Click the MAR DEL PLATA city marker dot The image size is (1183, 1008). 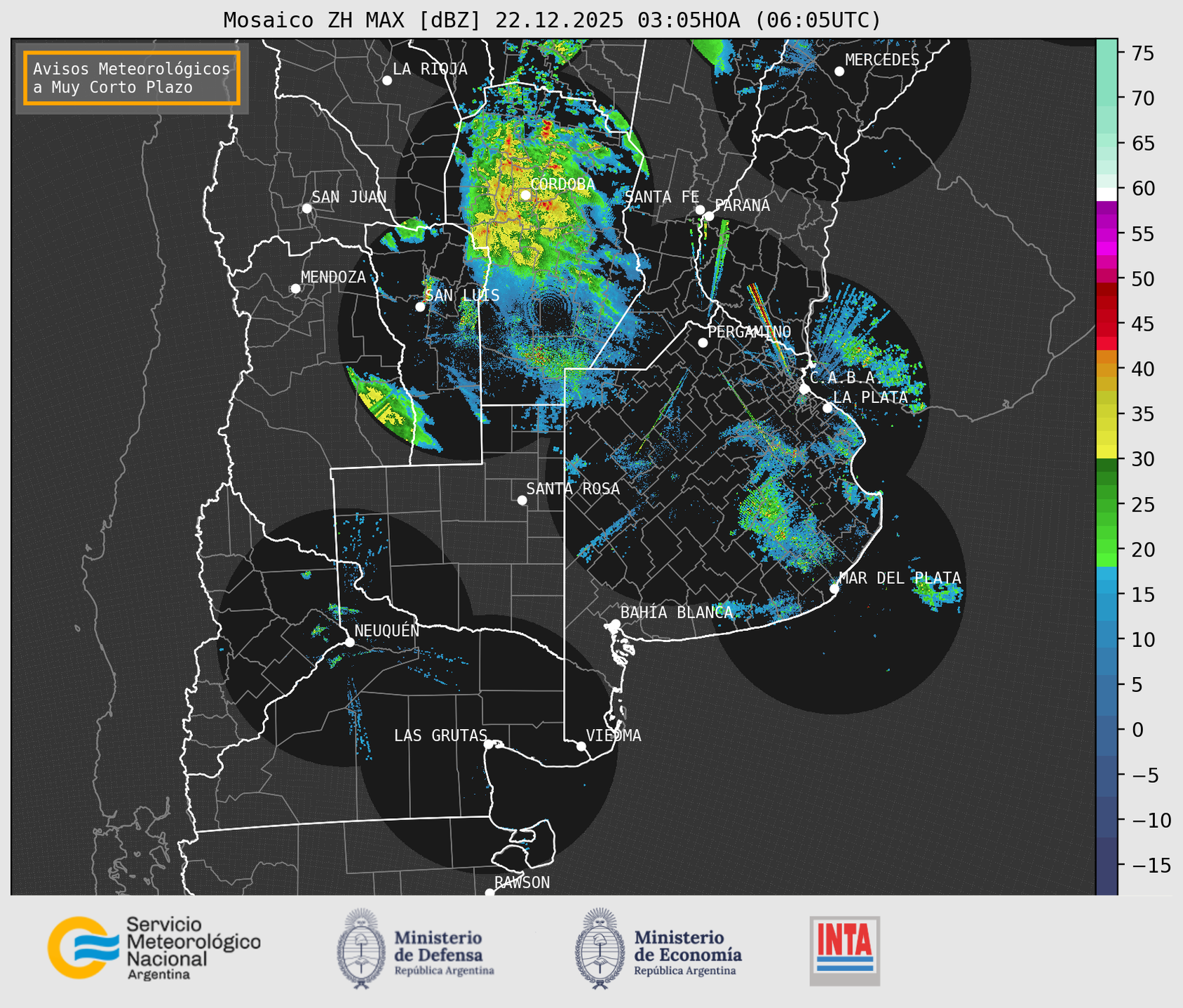coord(834,589)
